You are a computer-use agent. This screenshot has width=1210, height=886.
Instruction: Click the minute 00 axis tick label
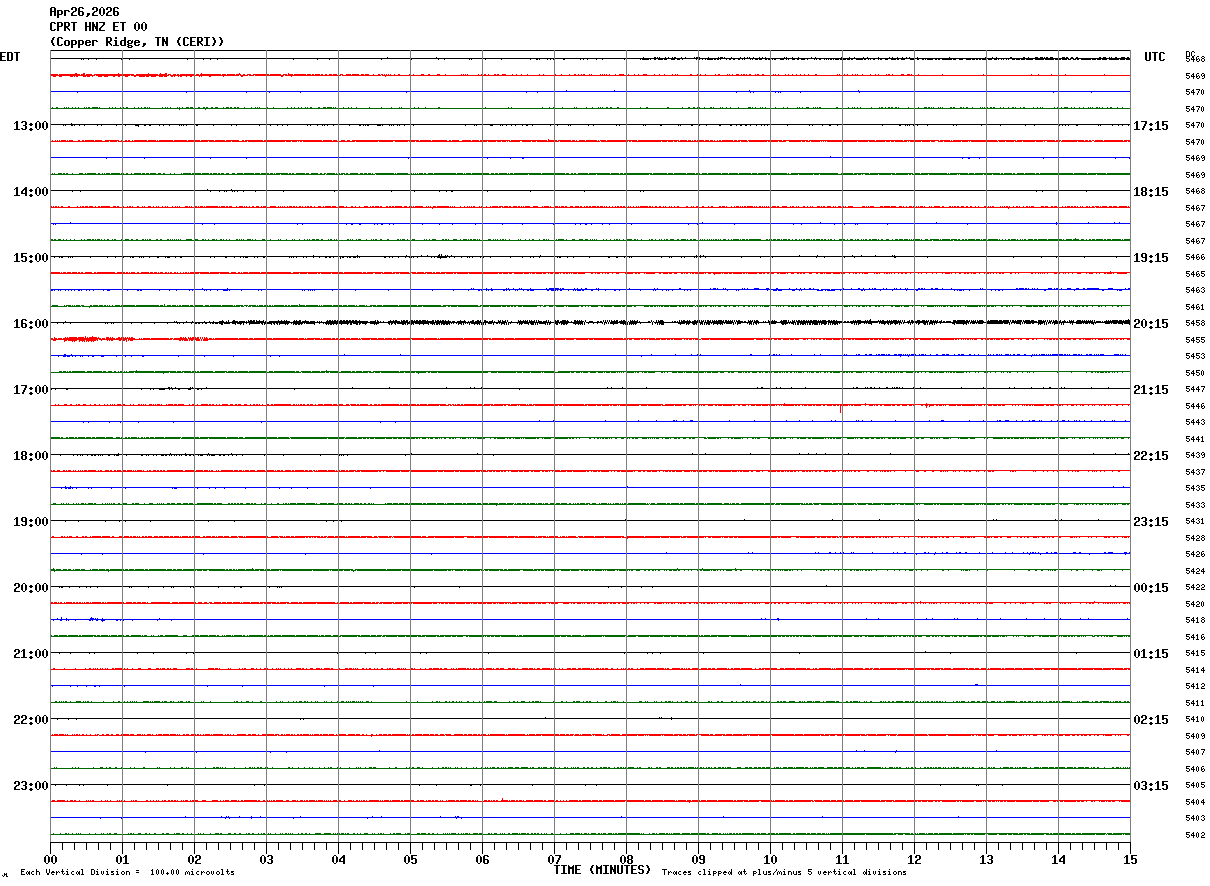click(50, 859)
